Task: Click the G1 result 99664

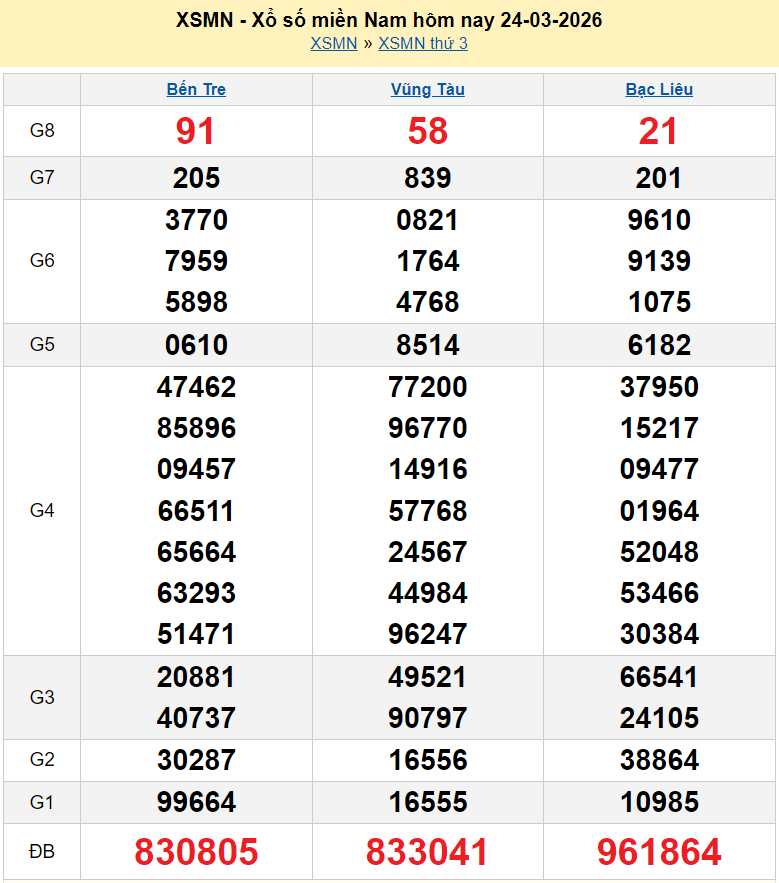Action: 196,802
